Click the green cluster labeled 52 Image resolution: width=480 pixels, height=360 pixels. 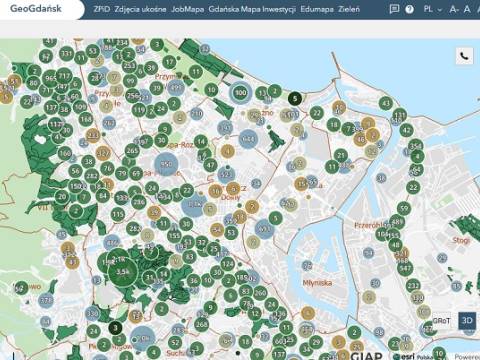pyautogui.click(x=175, y=342)
